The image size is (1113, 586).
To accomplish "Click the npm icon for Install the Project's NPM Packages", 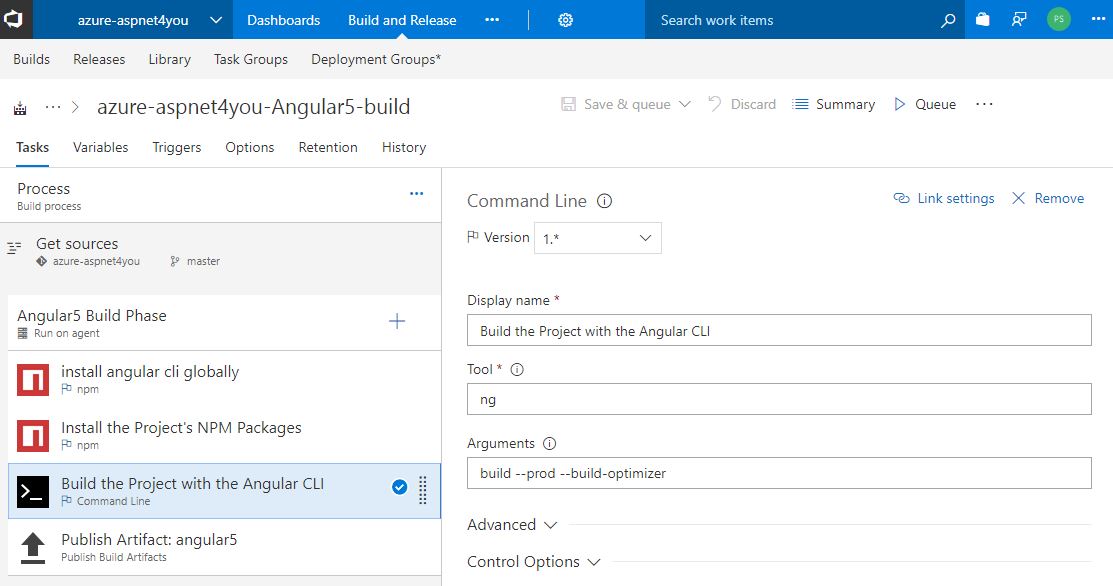I will [33, 436].
